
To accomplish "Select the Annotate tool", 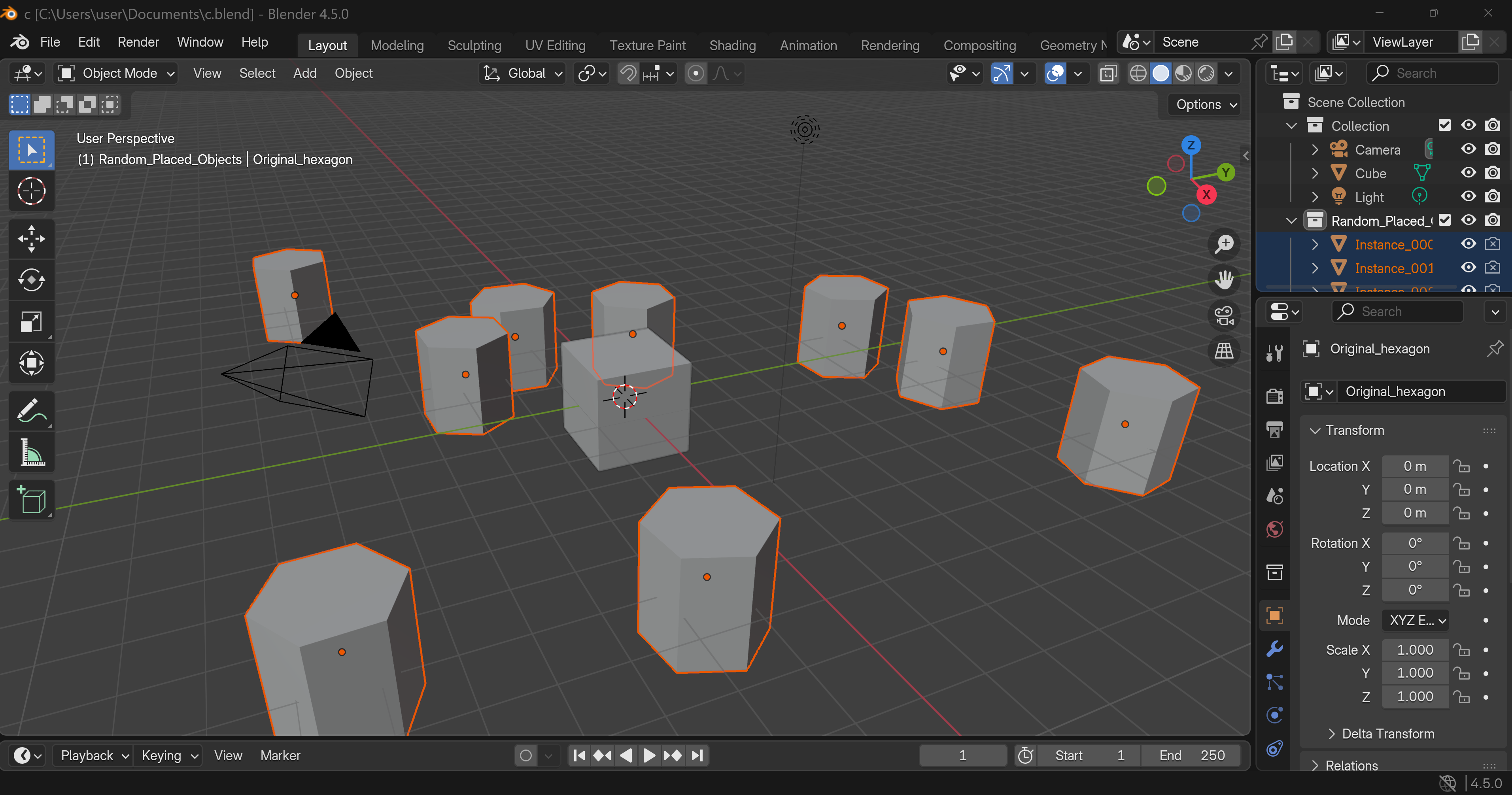I will (32, 411).
